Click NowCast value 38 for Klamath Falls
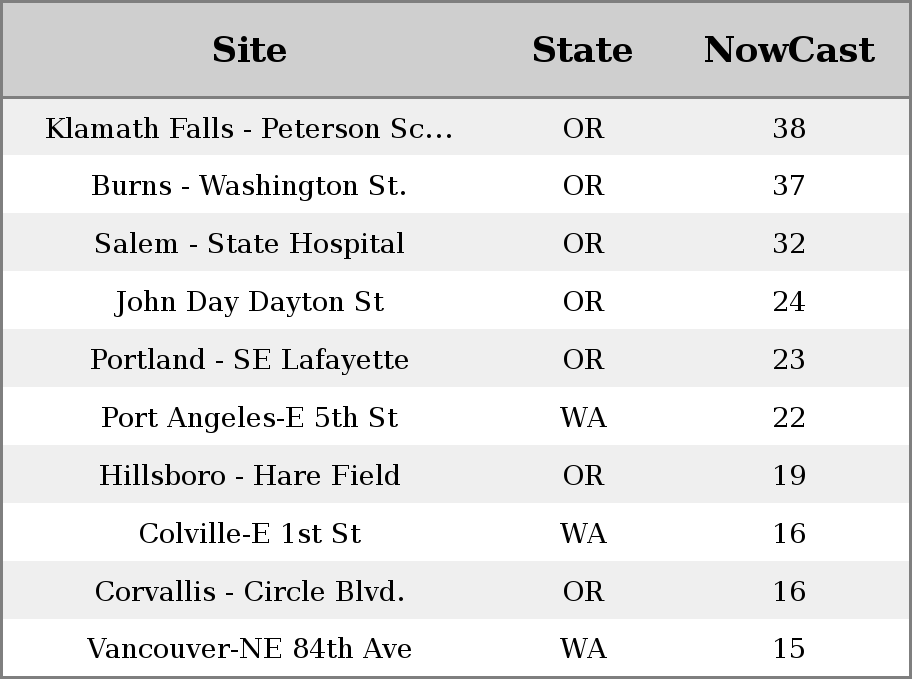This screenshot has width=912, height=679. [789, 129]
